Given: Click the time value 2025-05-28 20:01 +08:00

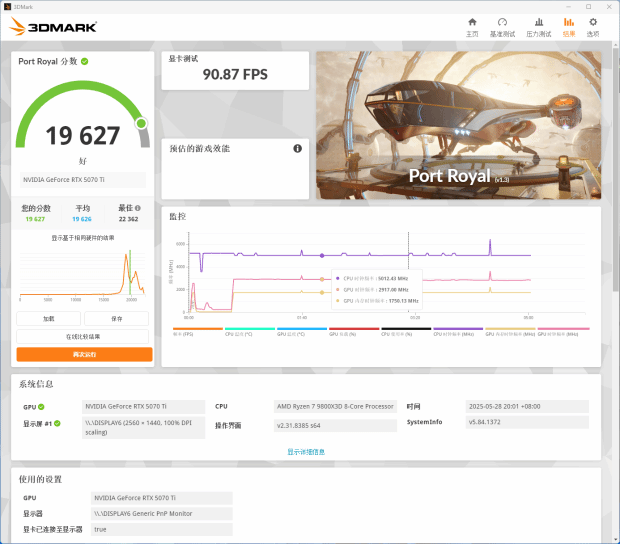Looking at the screenshot, I should click(527, 406).
